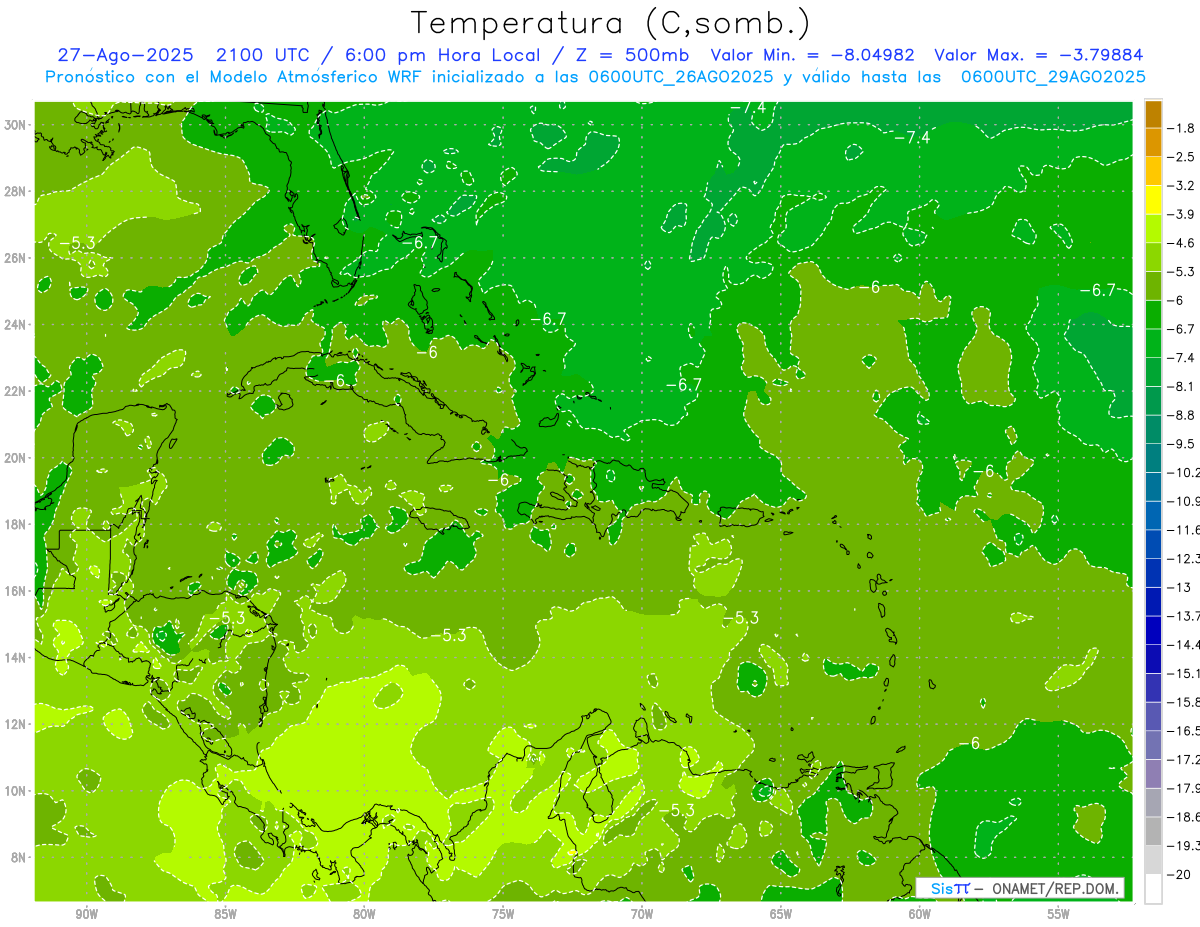Click the '90W' longitude axis label
The width and height of the screenshot is (1200, 927).
pos(87,914)
